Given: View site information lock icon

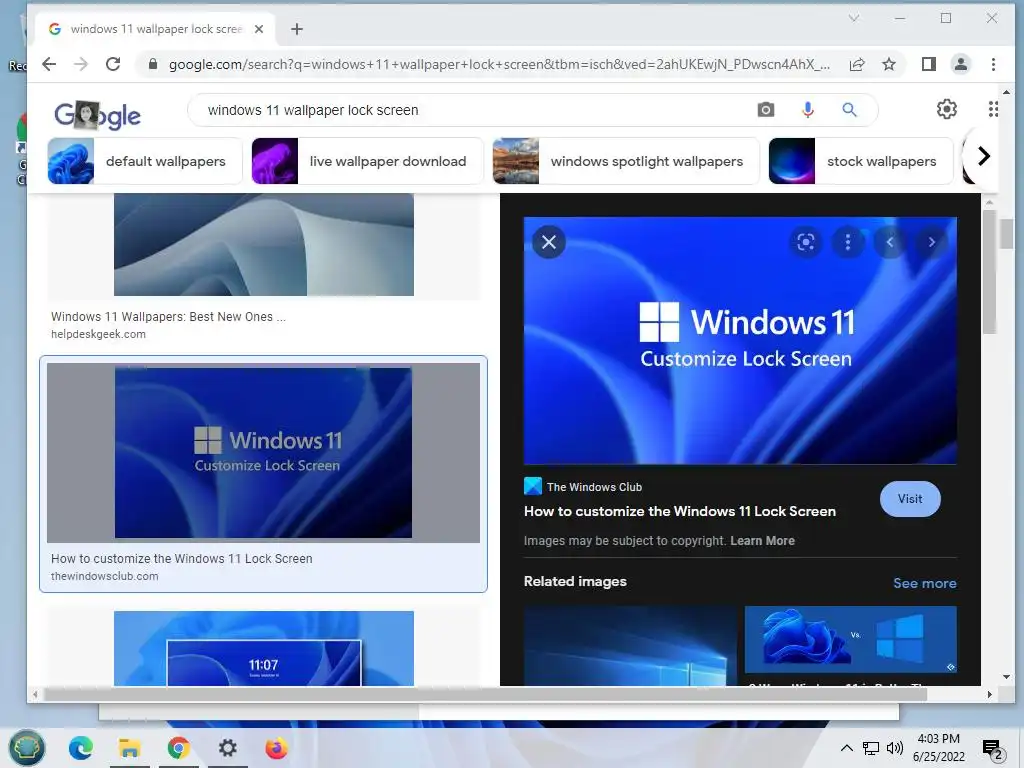Looking at the screenshot, I should (x=152, y=64).
